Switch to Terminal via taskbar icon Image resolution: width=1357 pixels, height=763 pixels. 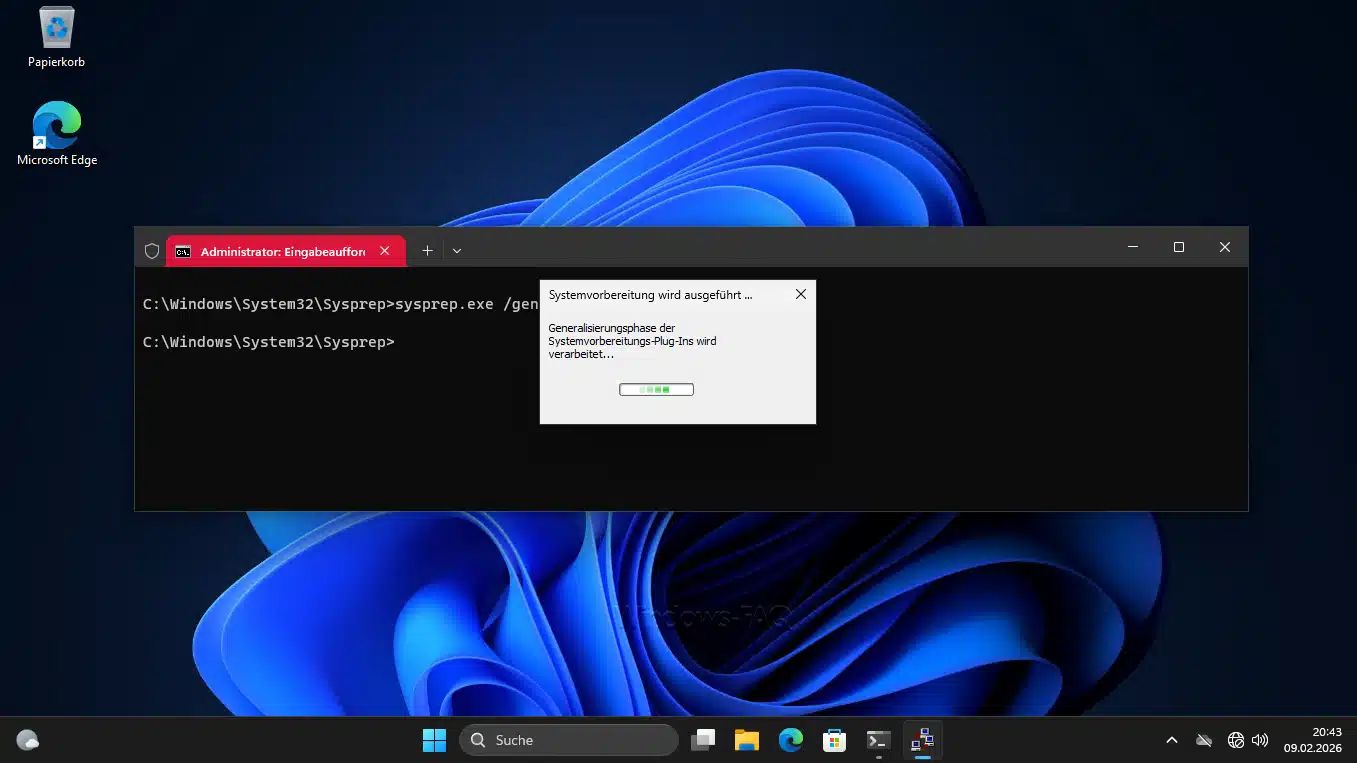[878, 740]
